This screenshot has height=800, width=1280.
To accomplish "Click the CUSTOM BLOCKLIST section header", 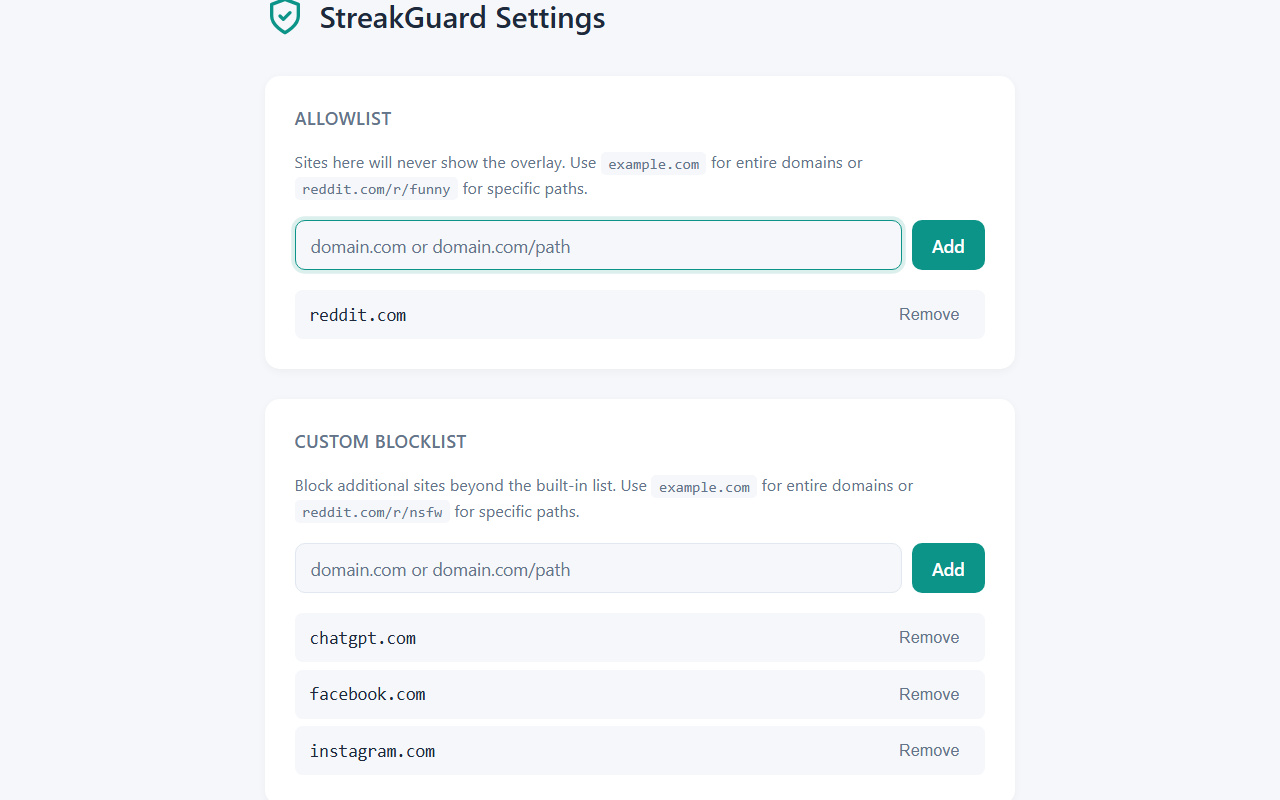I will (380, 441).
